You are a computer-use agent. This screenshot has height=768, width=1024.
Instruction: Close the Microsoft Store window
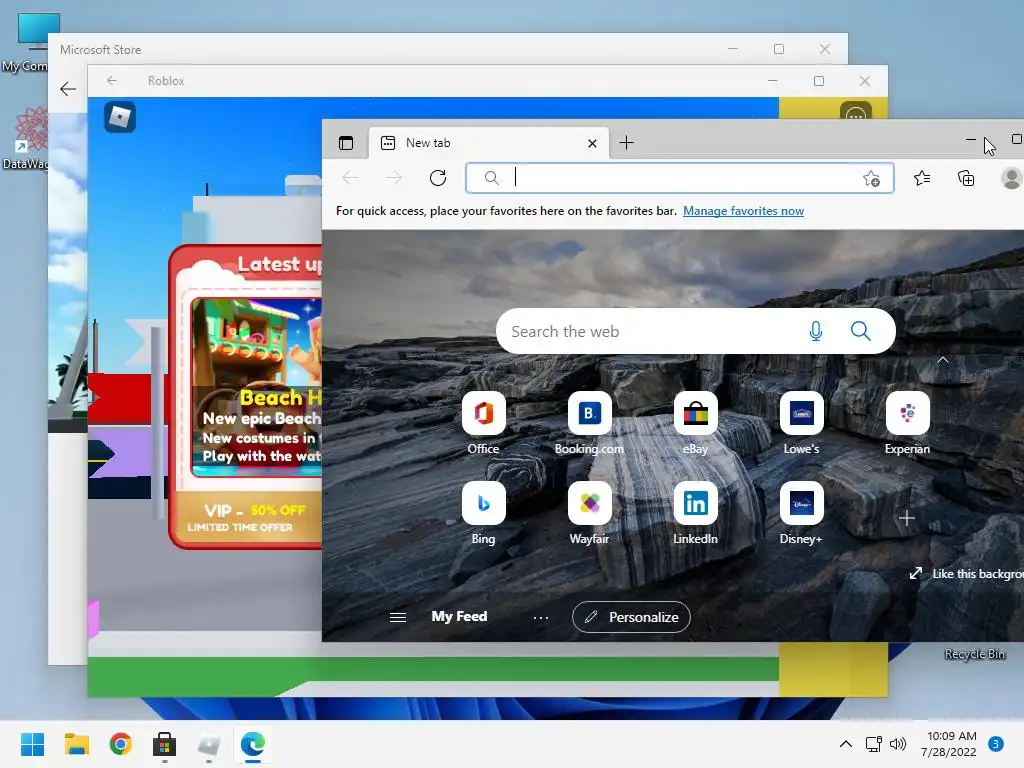(x=825, y=49)
